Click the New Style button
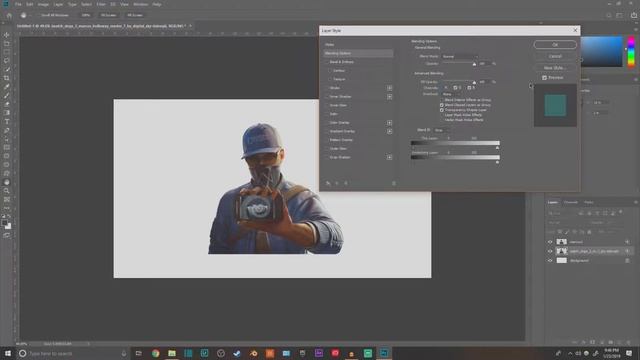 (555, 68)
